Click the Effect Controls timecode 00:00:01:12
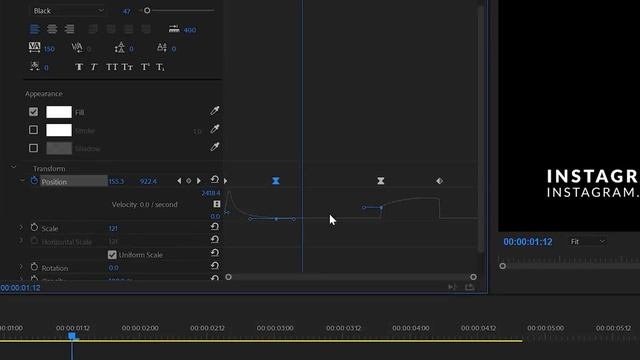Viewport: 640px width, 360px height. pyautogui.click(x=20, y=288)
